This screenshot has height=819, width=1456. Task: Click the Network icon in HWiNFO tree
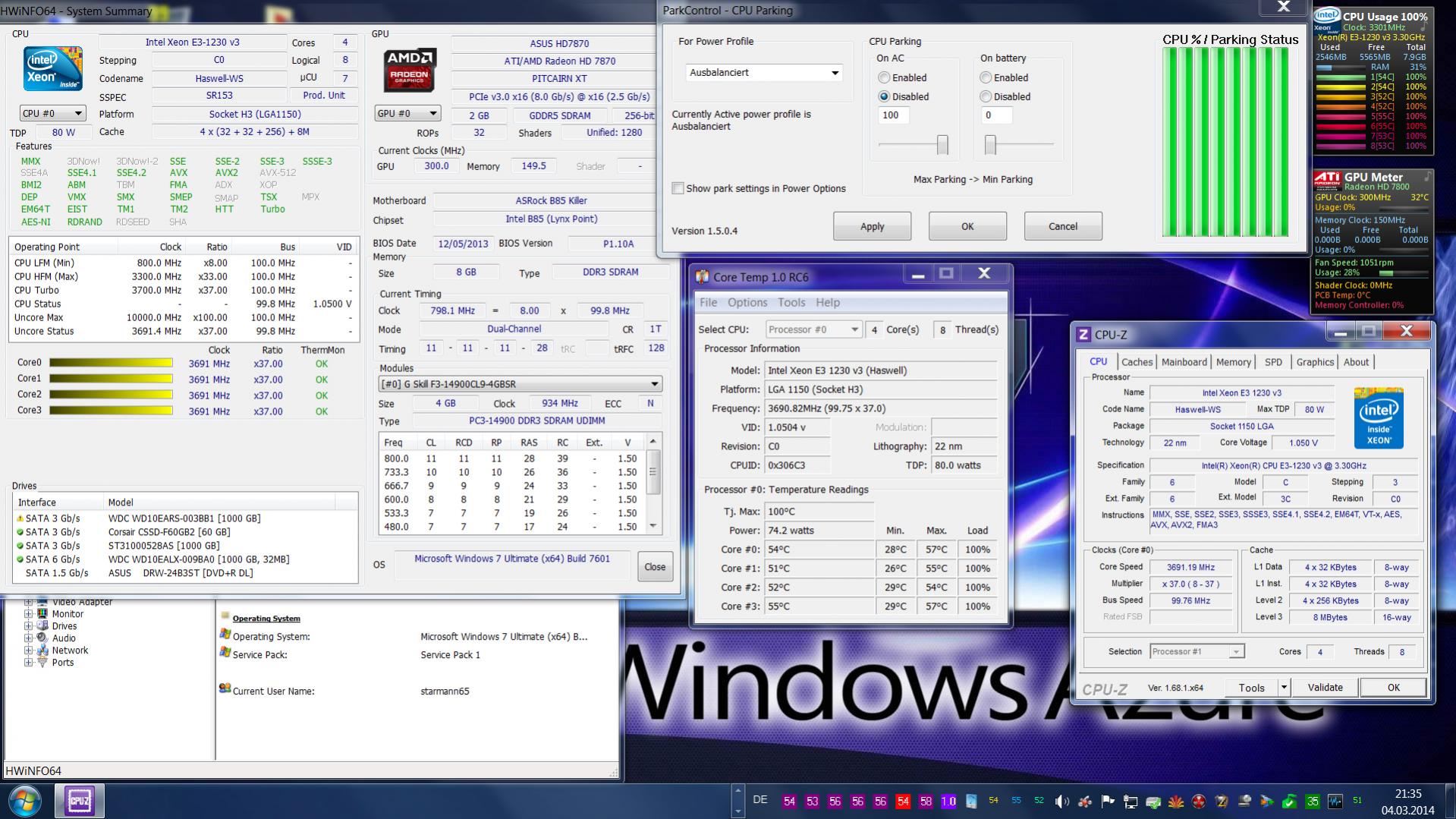tap(42, 650)
